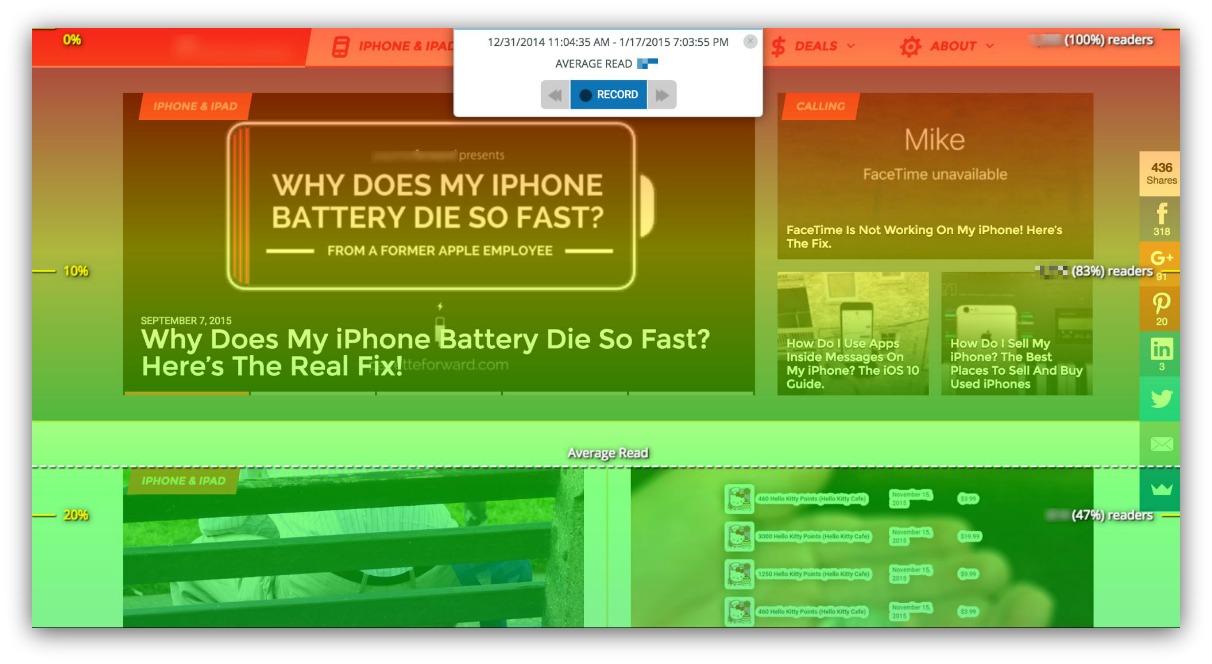Close the date range popup

point(750,42)
